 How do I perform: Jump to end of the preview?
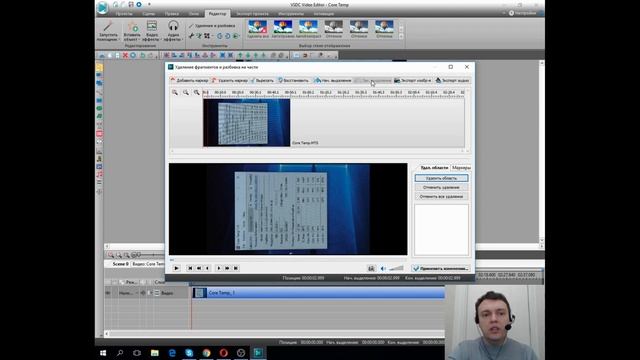point(236,268)
